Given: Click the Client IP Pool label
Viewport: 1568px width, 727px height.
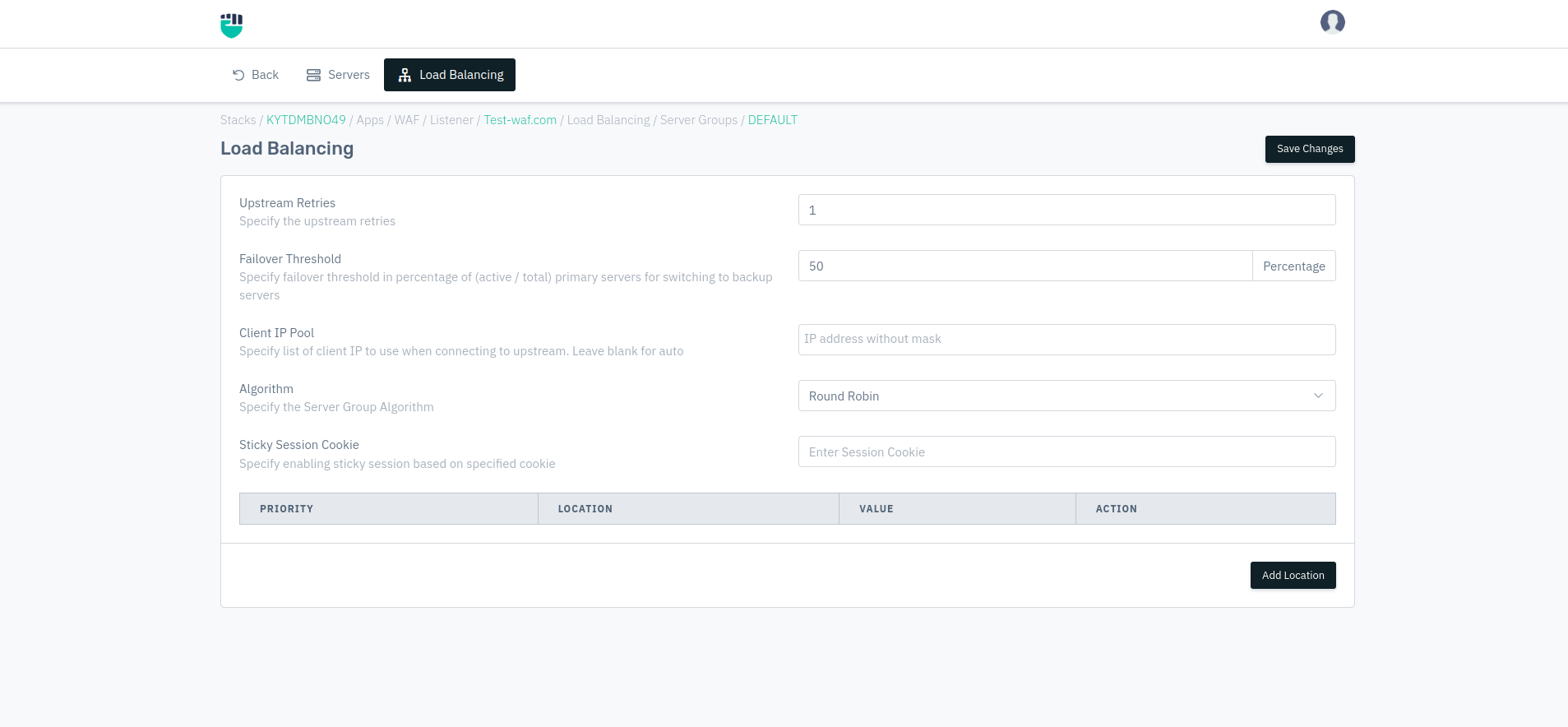Looking at the screenshot, I should click(276, 333).
